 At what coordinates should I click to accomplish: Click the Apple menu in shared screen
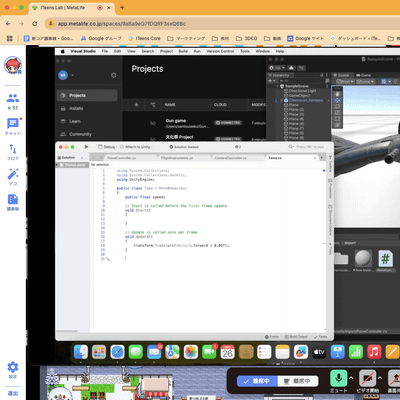(x=62, y=51)
